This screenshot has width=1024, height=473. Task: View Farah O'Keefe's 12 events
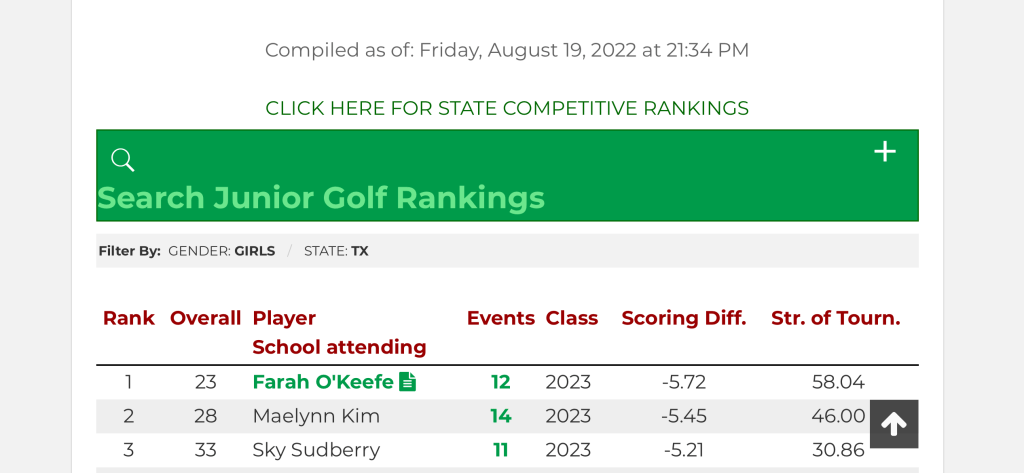click(500, 382)
